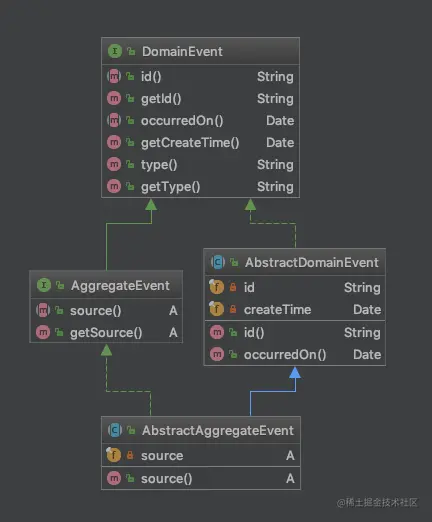Click abstract method icon beside AggregateEvent source()

click(43, 310)
